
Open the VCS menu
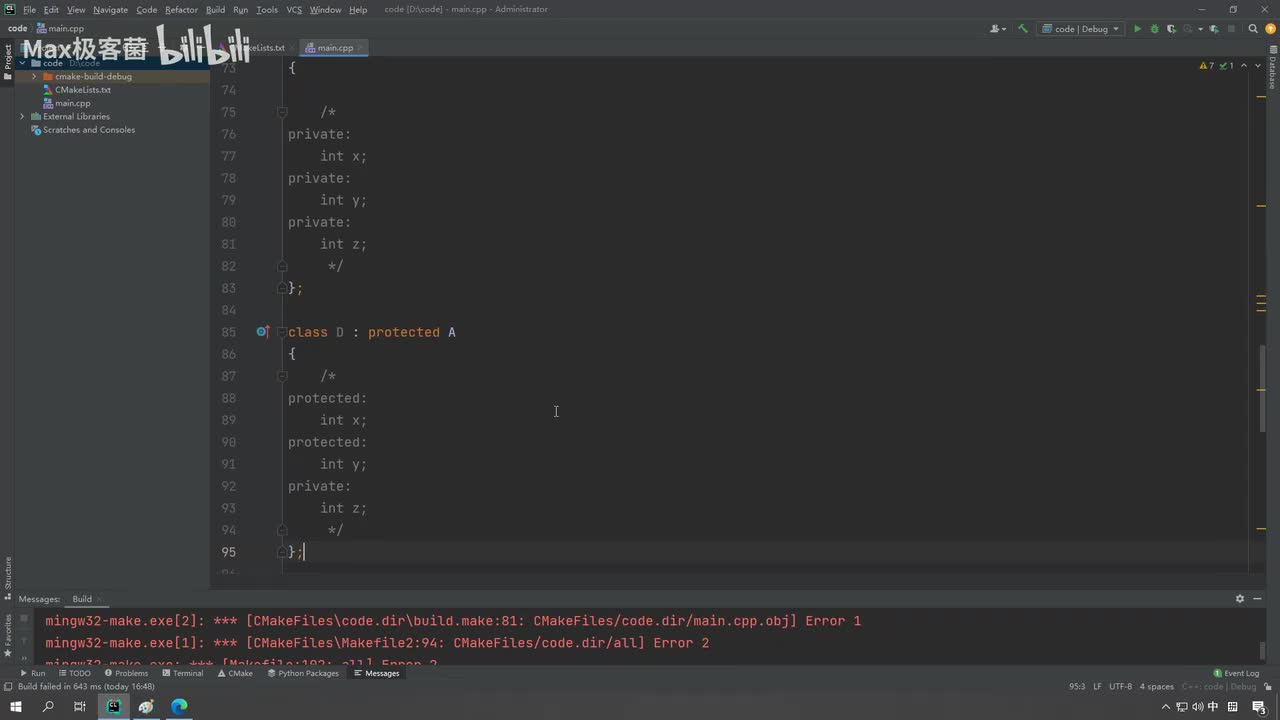coord(294,10)
